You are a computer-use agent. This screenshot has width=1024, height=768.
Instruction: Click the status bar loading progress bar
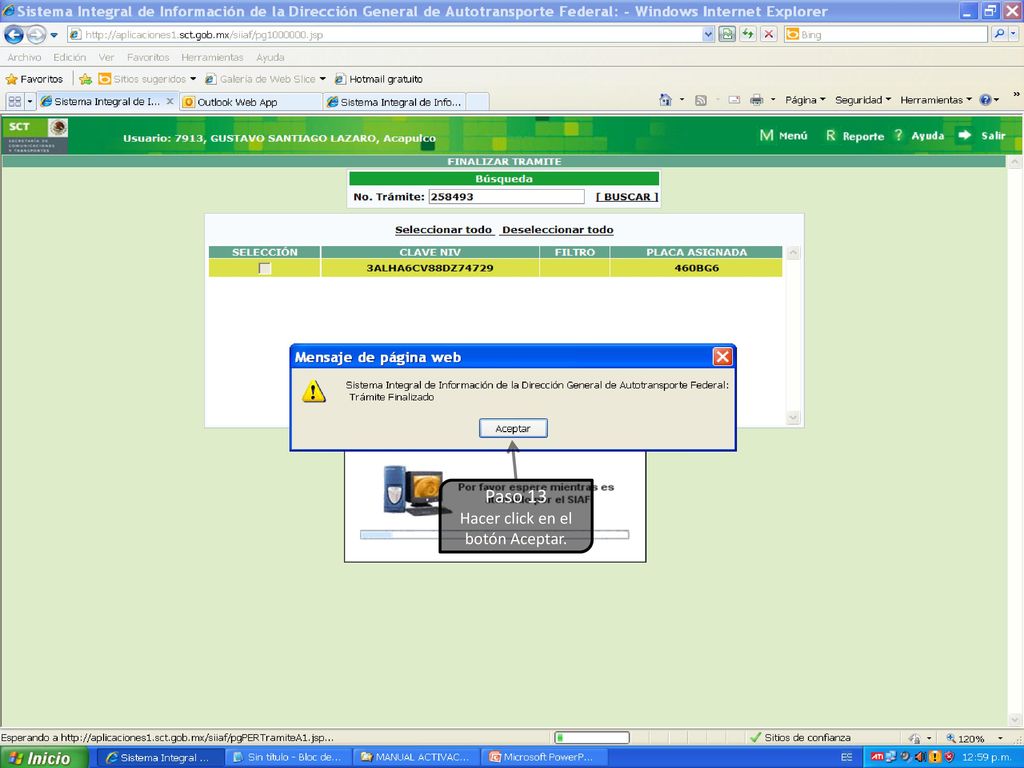coord(592,737)
